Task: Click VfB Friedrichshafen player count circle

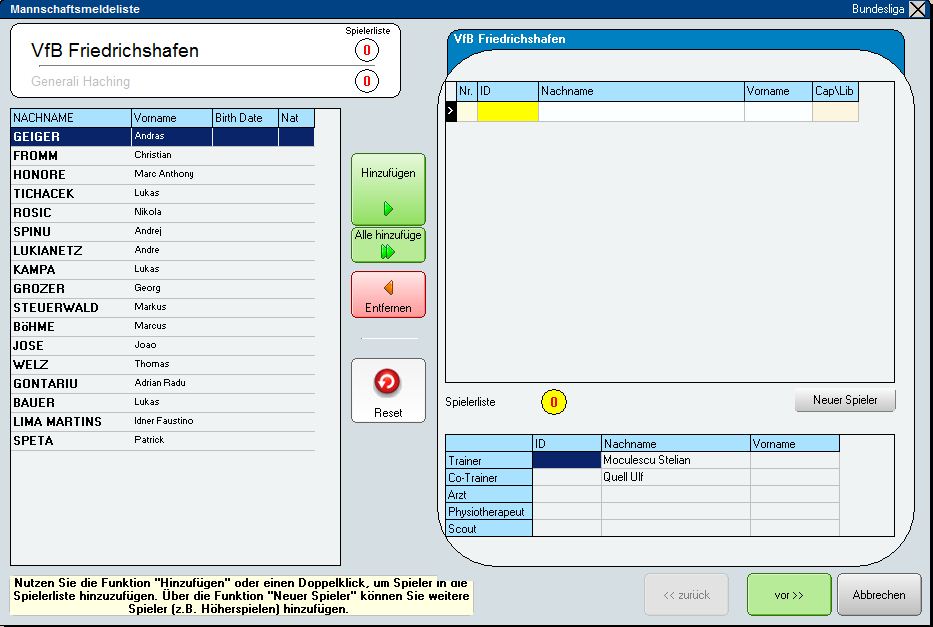Action: click(x=367, y=50)
